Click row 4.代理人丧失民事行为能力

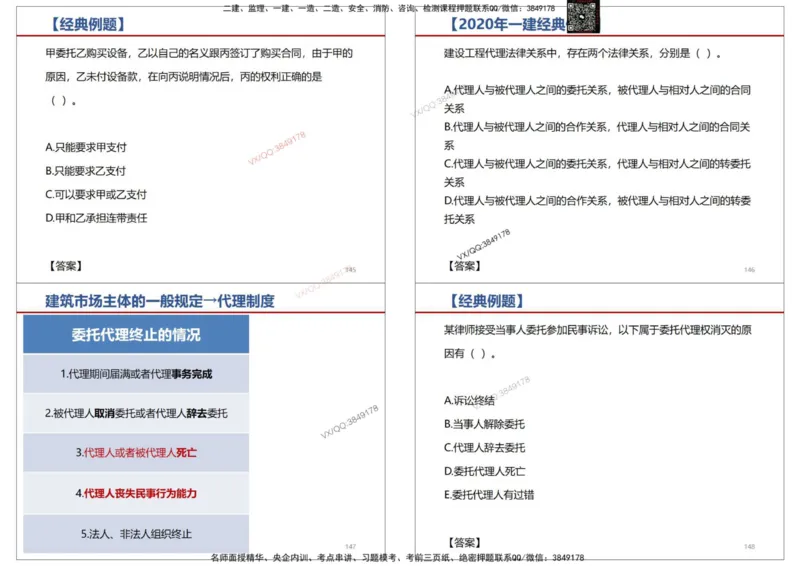[x=136, y=493]
